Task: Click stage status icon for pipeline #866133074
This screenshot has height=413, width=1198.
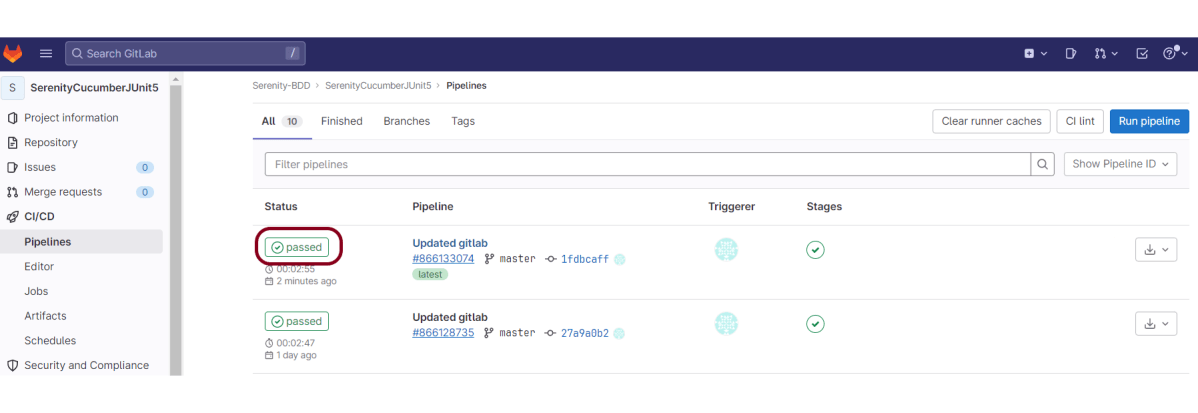Action: click(x=815, y=250)
